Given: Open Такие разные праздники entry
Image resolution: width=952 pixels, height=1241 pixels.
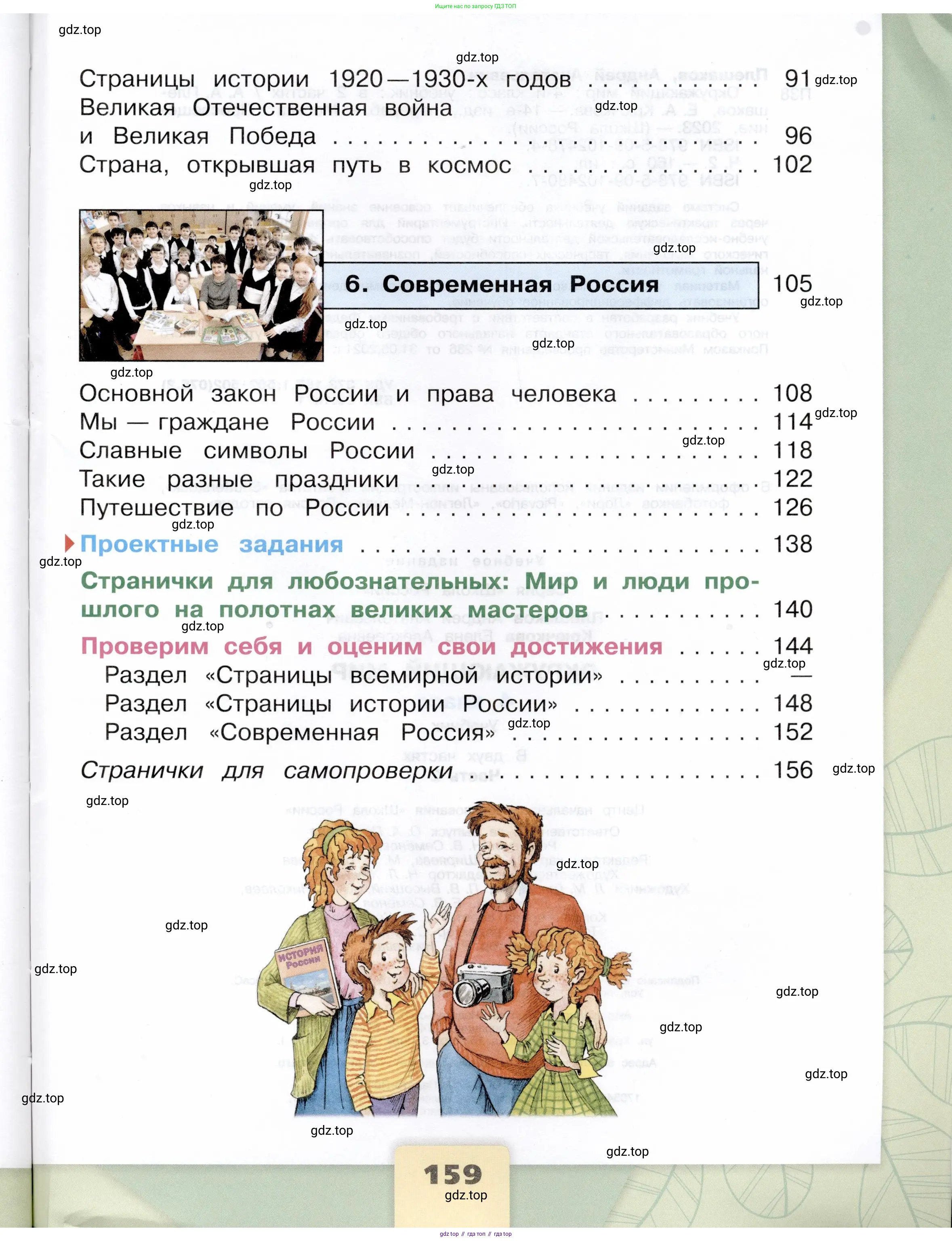Looking at the screenshot, I should tap(239, 479).
